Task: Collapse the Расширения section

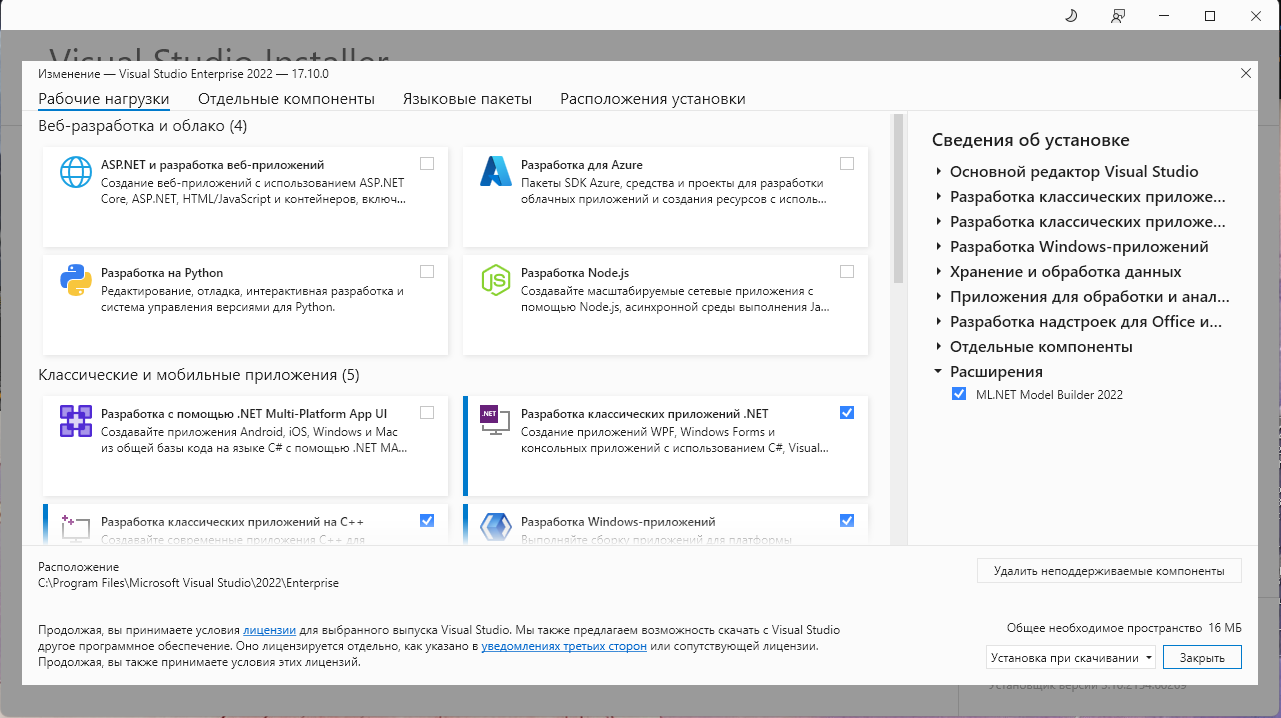Action: click(938, 372)
